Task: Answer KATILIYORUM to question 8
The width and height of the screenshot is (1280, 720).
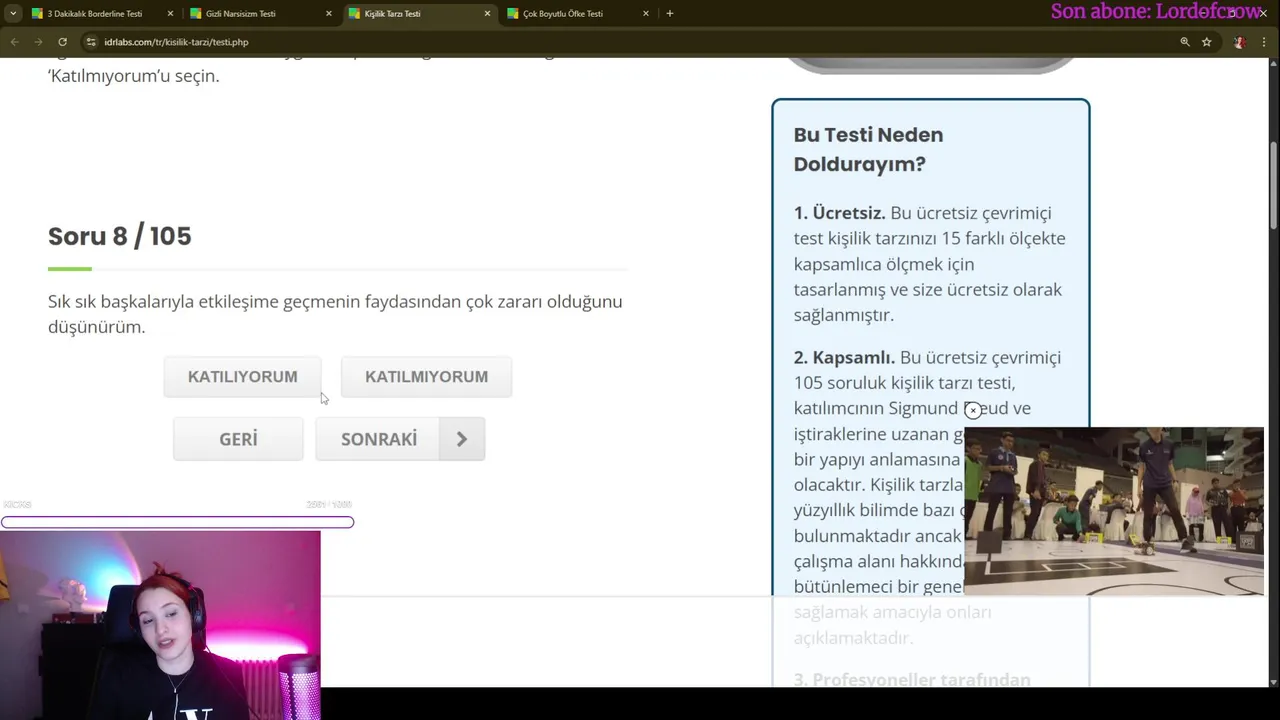Action: click(243, 377)
